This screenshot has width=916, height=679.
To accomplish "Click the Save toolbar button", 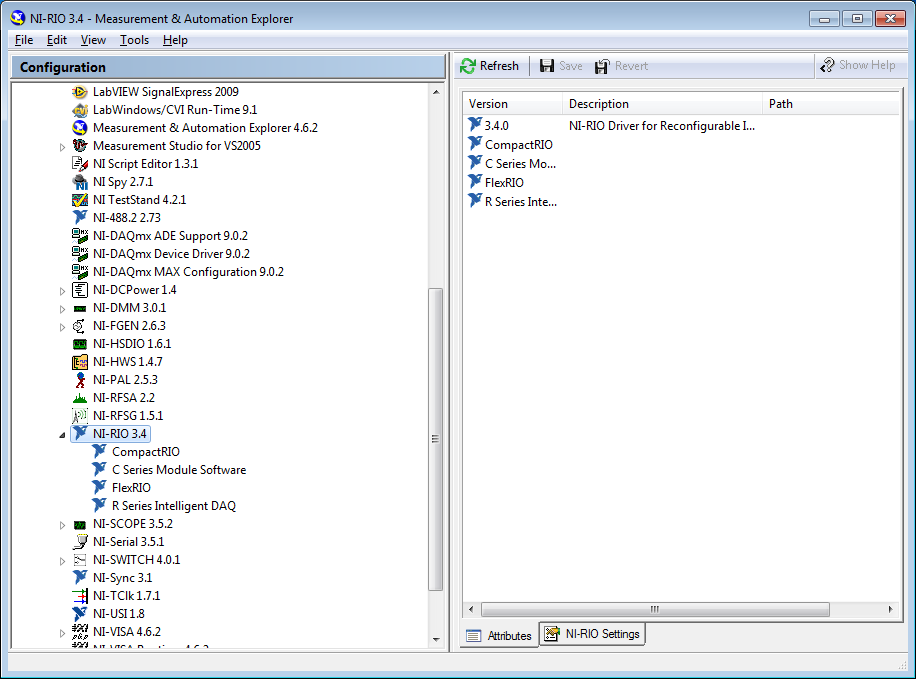I will (561, 66).
